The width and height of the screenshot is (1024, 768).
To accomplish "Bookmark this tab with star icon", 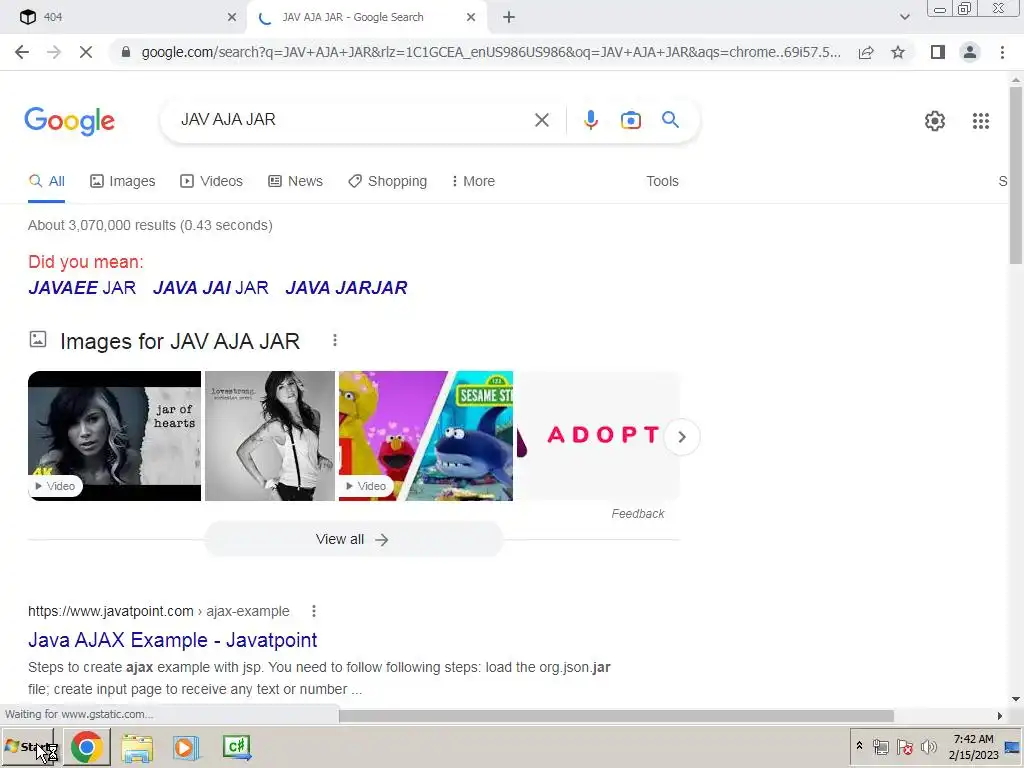I will click(x=898, y=52).
